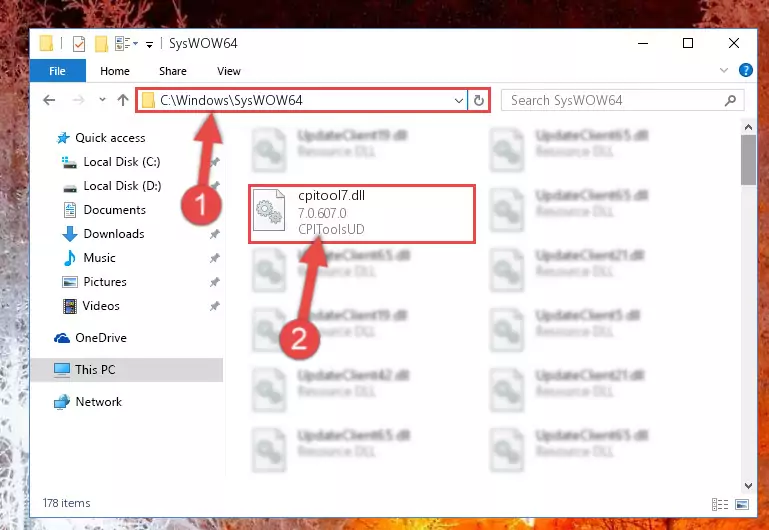This screenshot has width=769, height=530.
Task: Click the Pictures folder icon
Action: point(70,282)
